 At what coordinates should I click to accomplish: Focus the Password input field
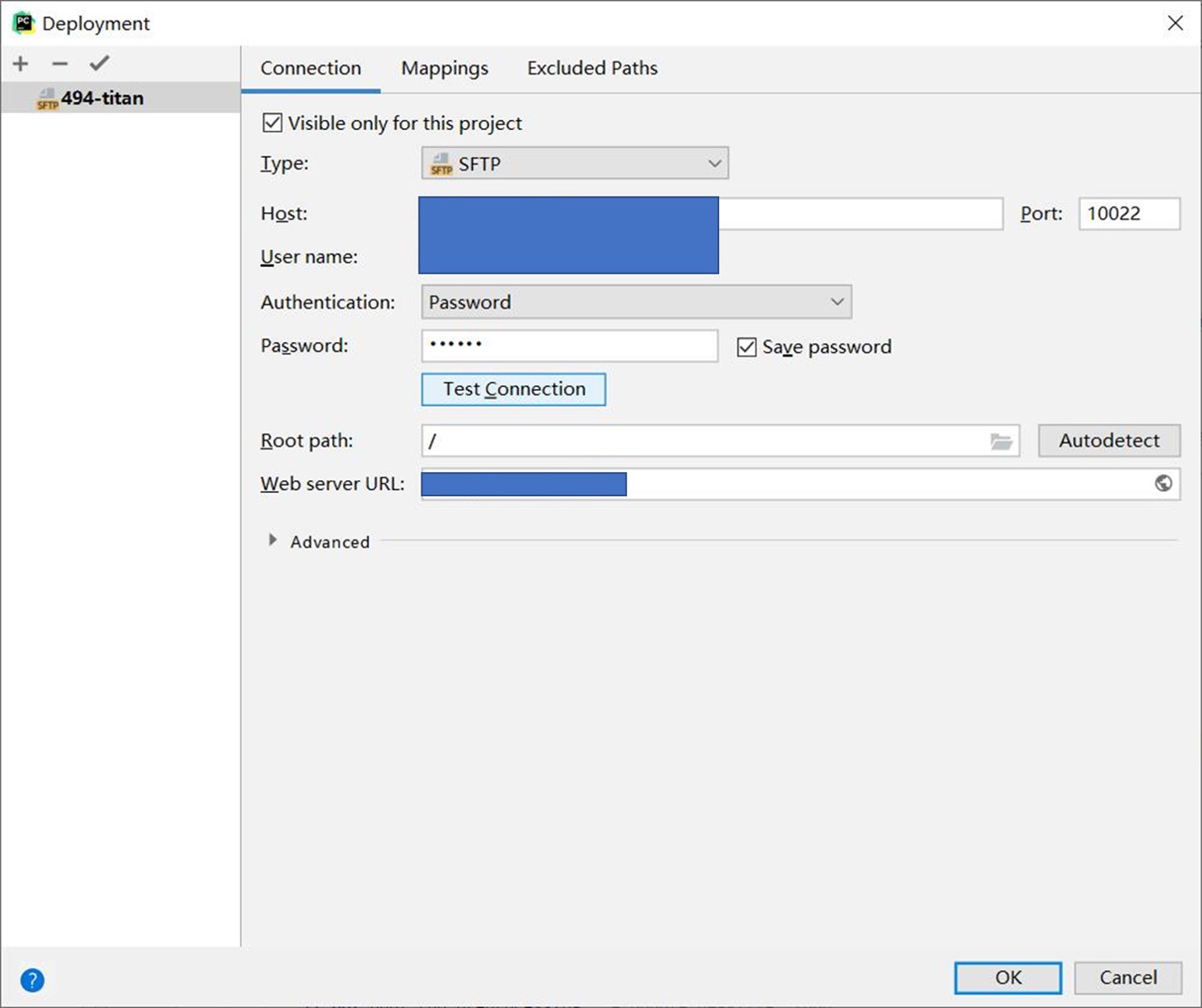tap(569, 346)
